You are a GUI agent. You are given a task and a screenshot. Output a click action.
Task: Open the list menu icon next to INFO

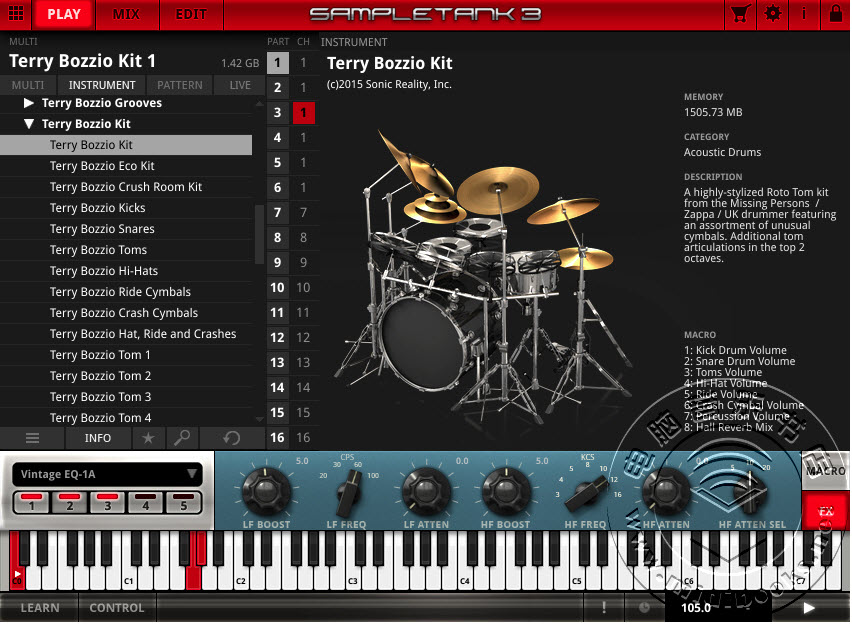(32, 438)
